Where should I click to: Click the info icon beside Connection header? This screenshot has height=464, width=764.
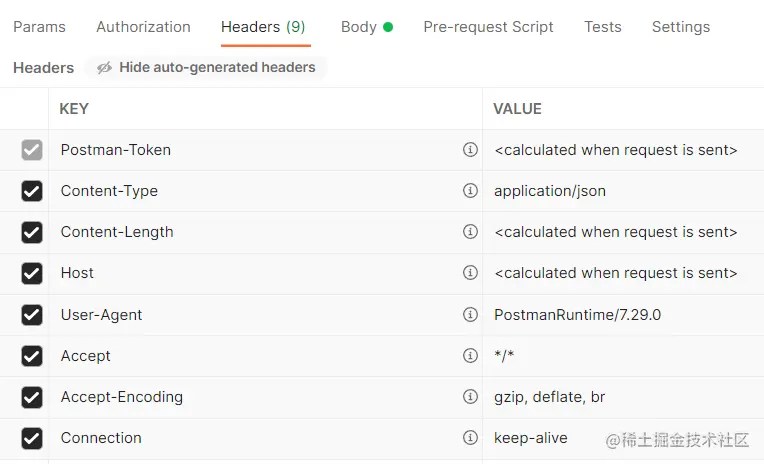tap(470, 438)
